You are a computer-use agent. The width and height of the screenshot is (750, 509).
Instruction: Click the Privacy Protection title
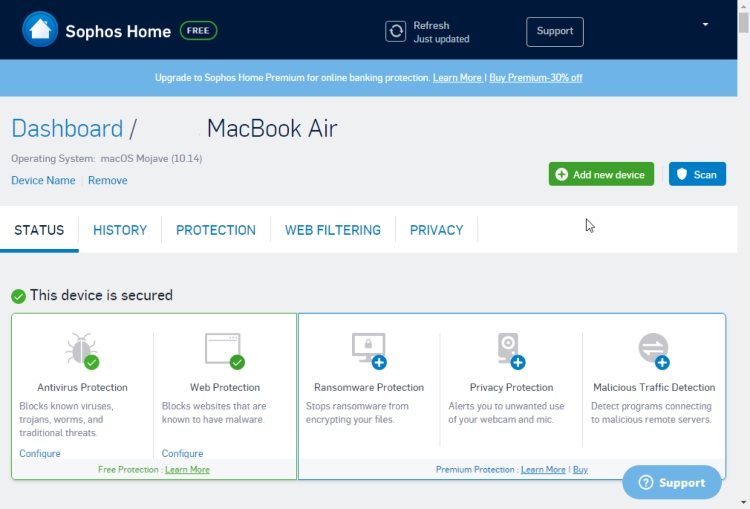tap(511, 387)
